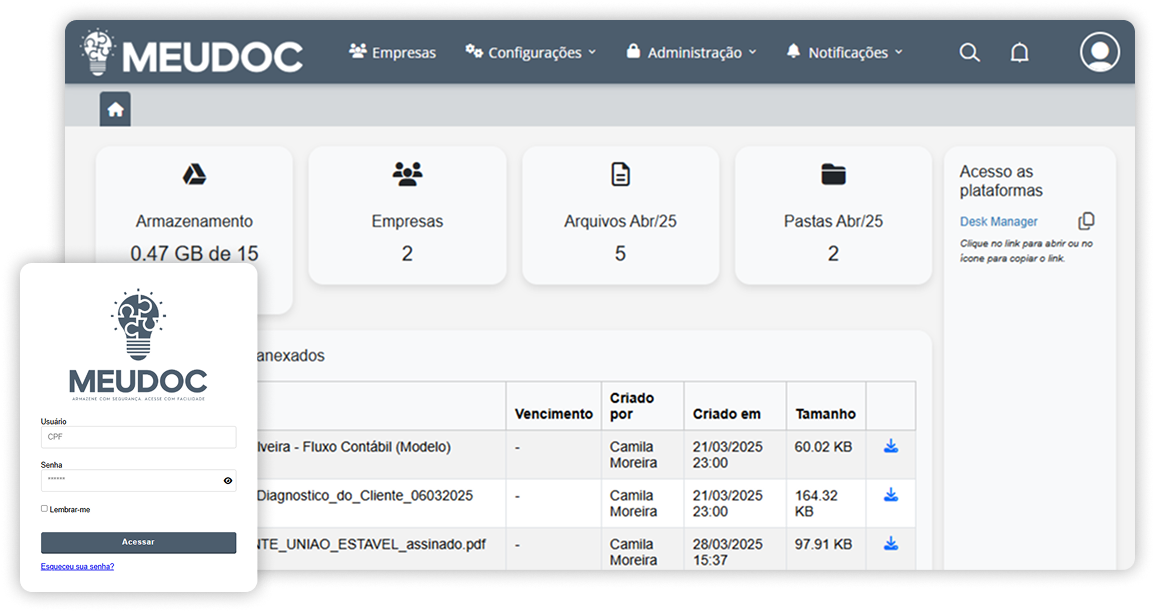The height and width of the screenshot is (612, 1155).
Task: Copy the Desk Manager link icon
Action: [1086, 221]
